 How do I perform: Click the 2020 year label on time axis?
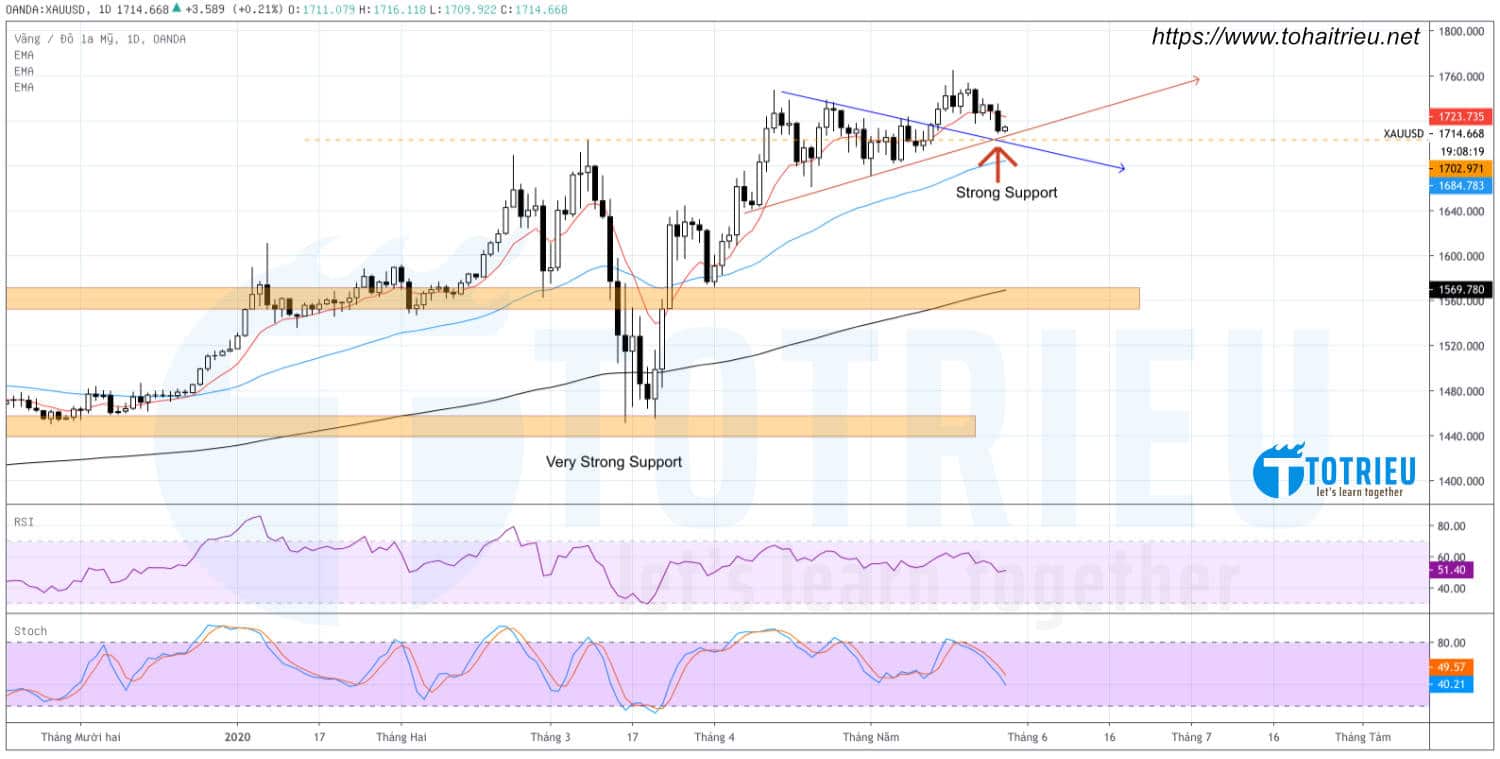[237, 737]
